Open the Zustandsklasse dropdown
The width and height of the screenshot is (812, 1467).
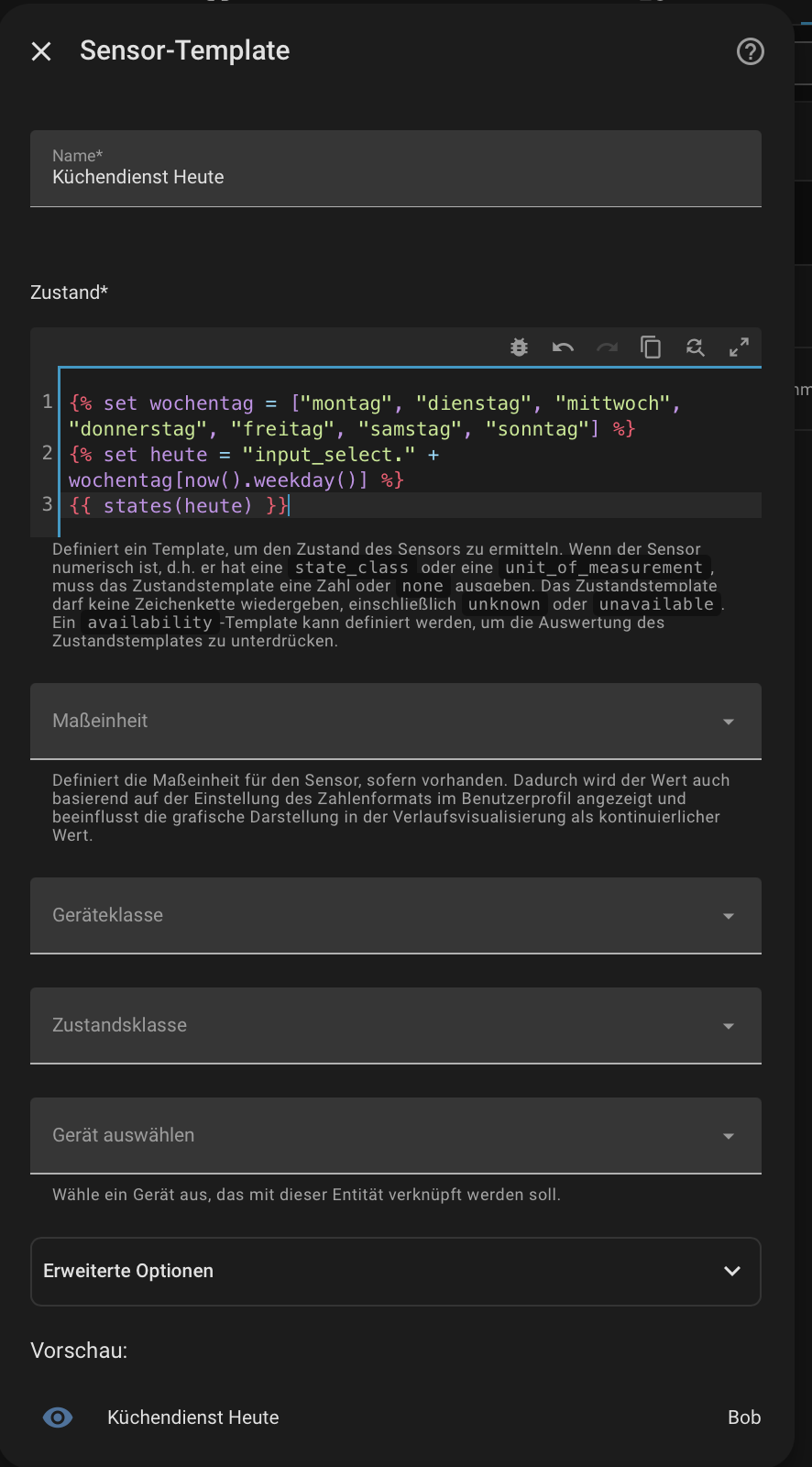(396, 1025)
